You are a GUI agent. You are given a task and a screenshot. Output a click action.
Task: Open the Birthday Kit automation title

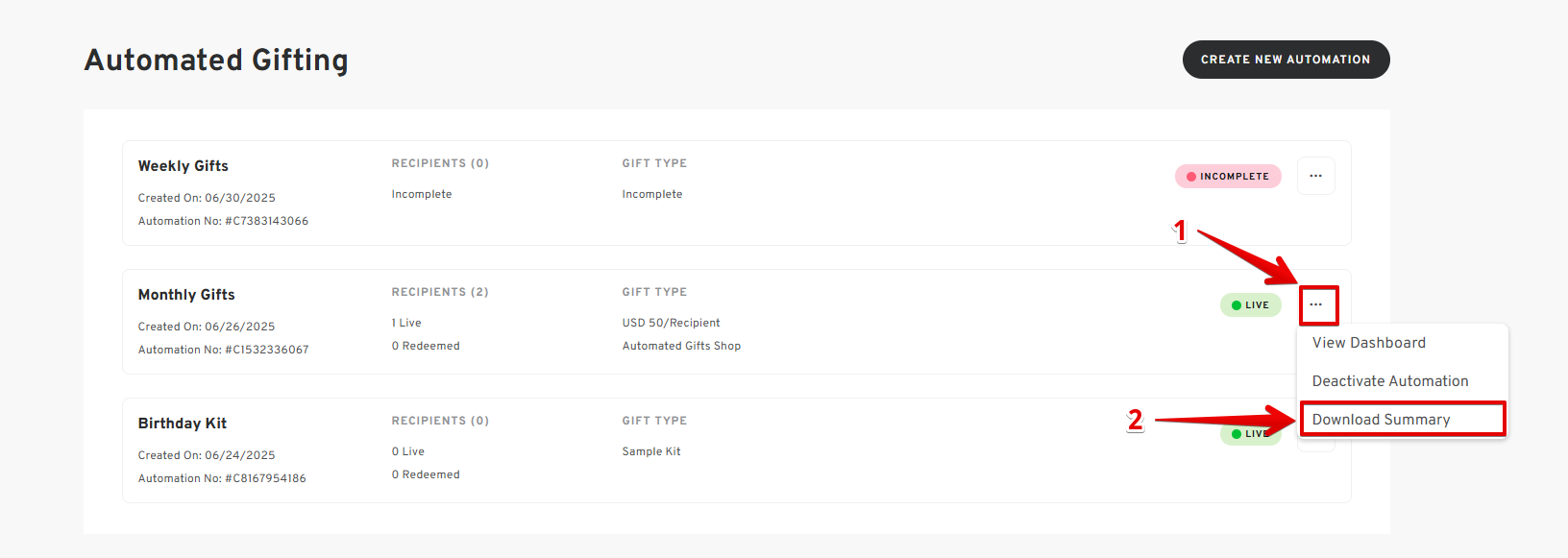(x=183, y=424)
